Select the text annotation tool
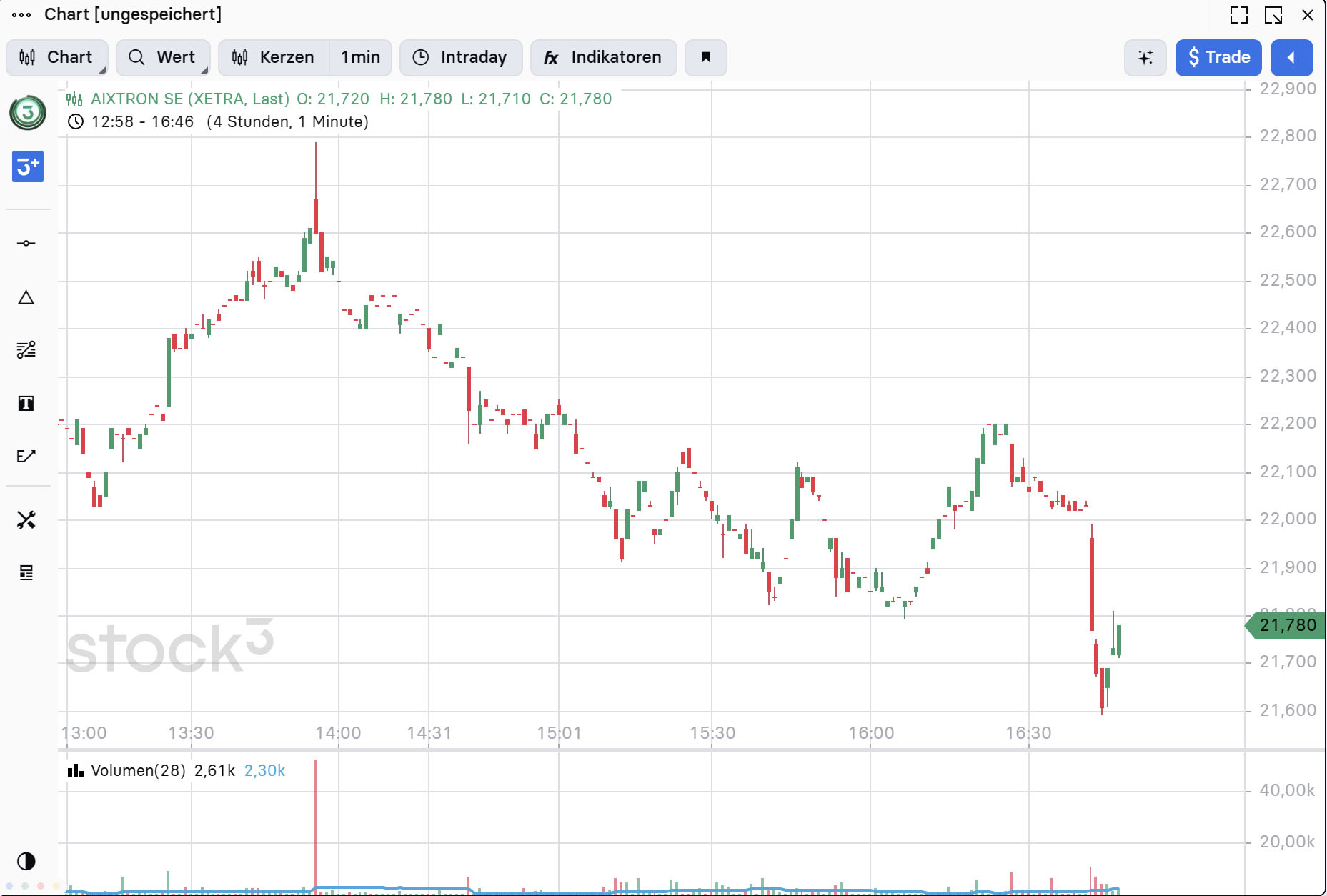Image resolution: width=1327 pixels, height=896 pixels. (x=26, y=404)
